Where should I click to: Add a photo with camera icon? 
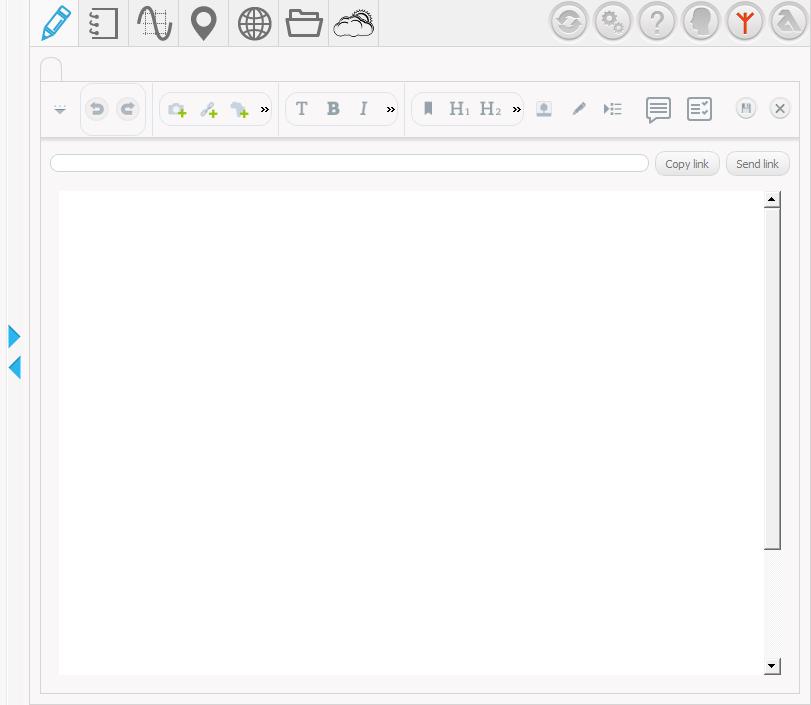pos(177,109)
